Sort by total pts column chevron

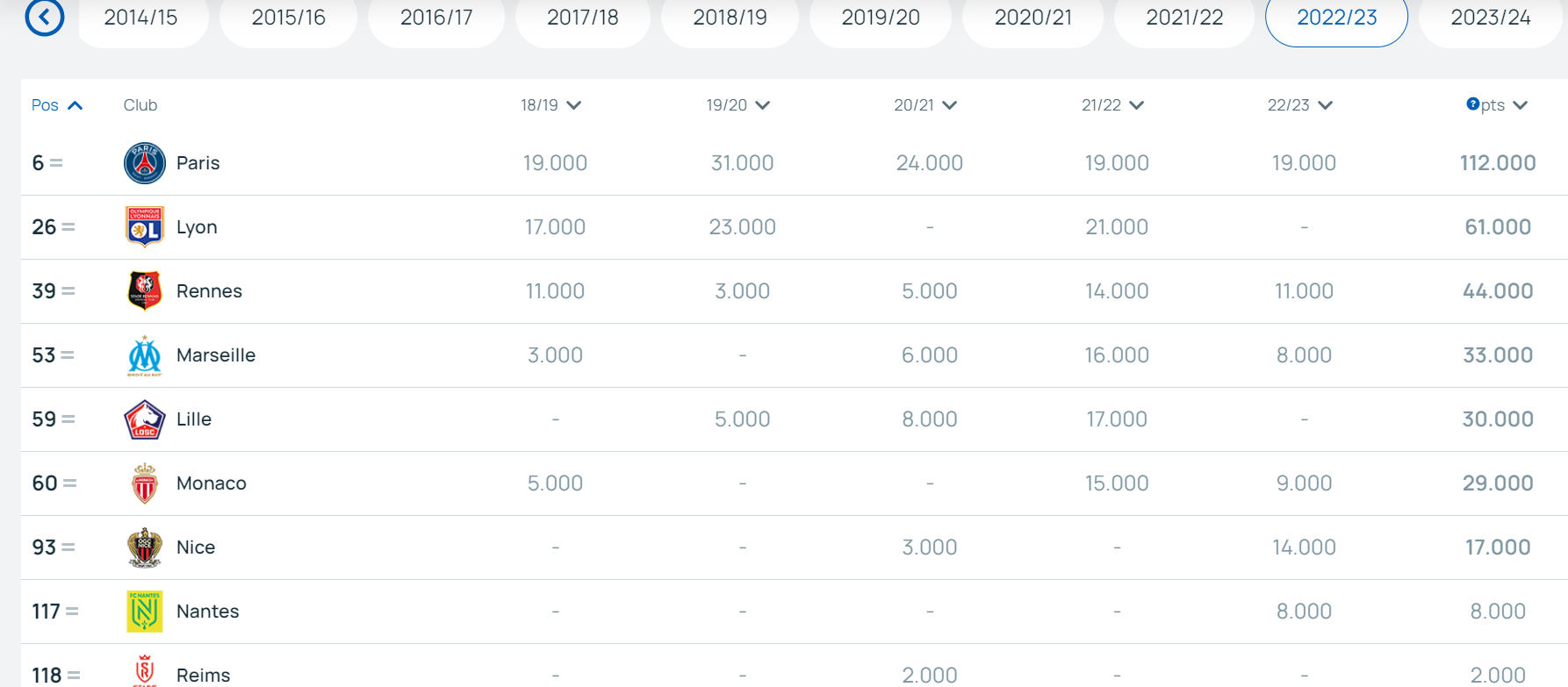click(x=1521, y=105)
